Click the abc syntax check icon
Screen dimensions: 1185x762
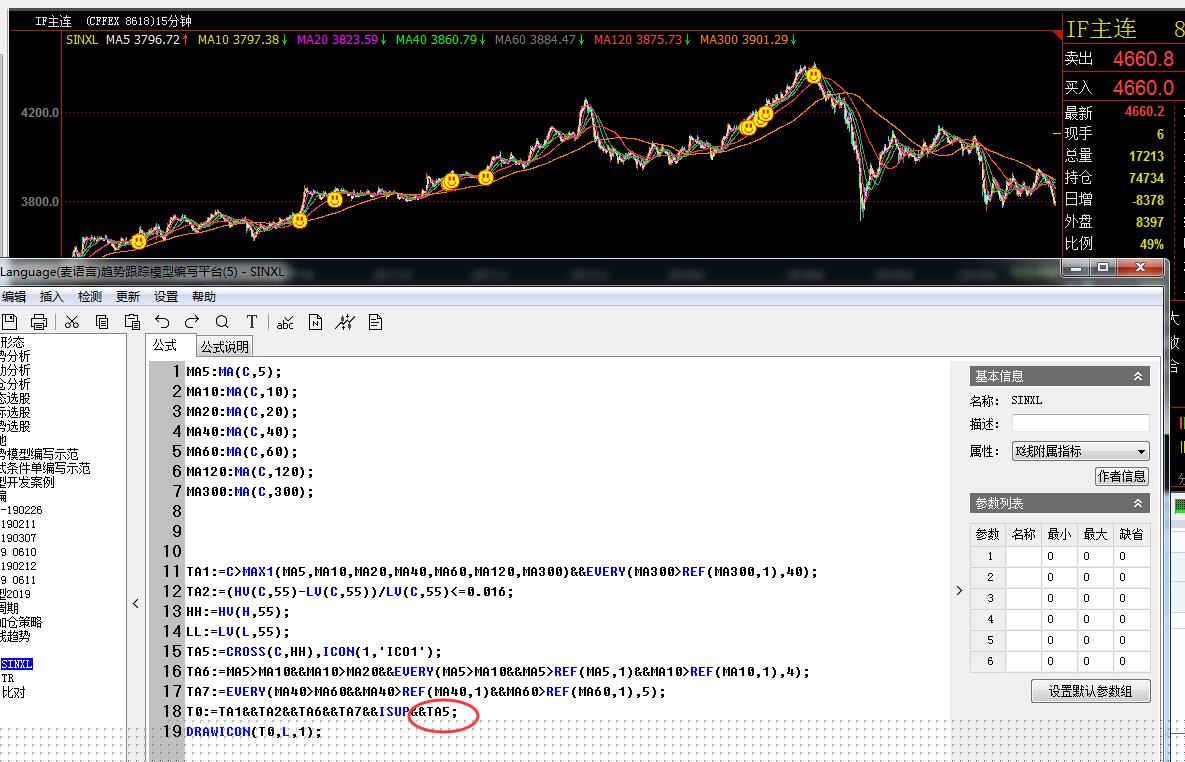point(285,322)
